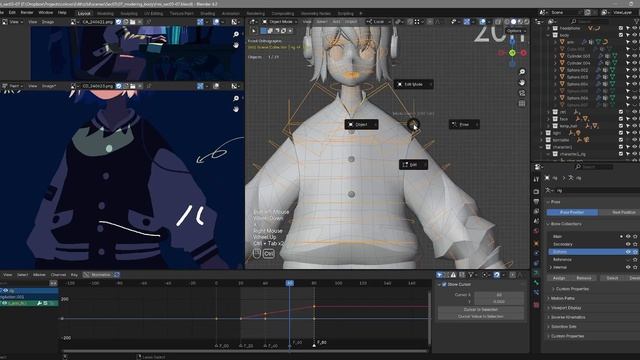The height and width of the screenshot is (360, 640).
Task: Expand the Motion Paths panel
Action: [563, 298]
